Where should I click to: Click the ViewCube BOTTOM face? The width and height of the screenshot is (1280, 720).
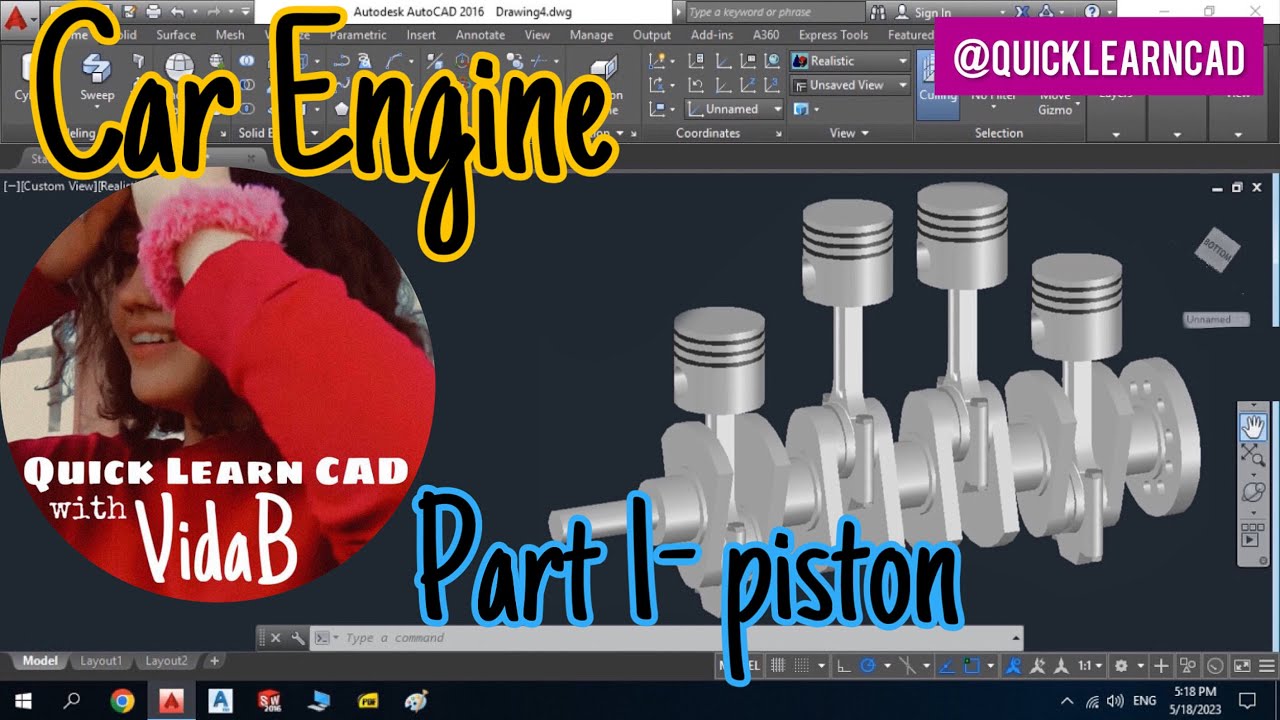pos(1217,252)
